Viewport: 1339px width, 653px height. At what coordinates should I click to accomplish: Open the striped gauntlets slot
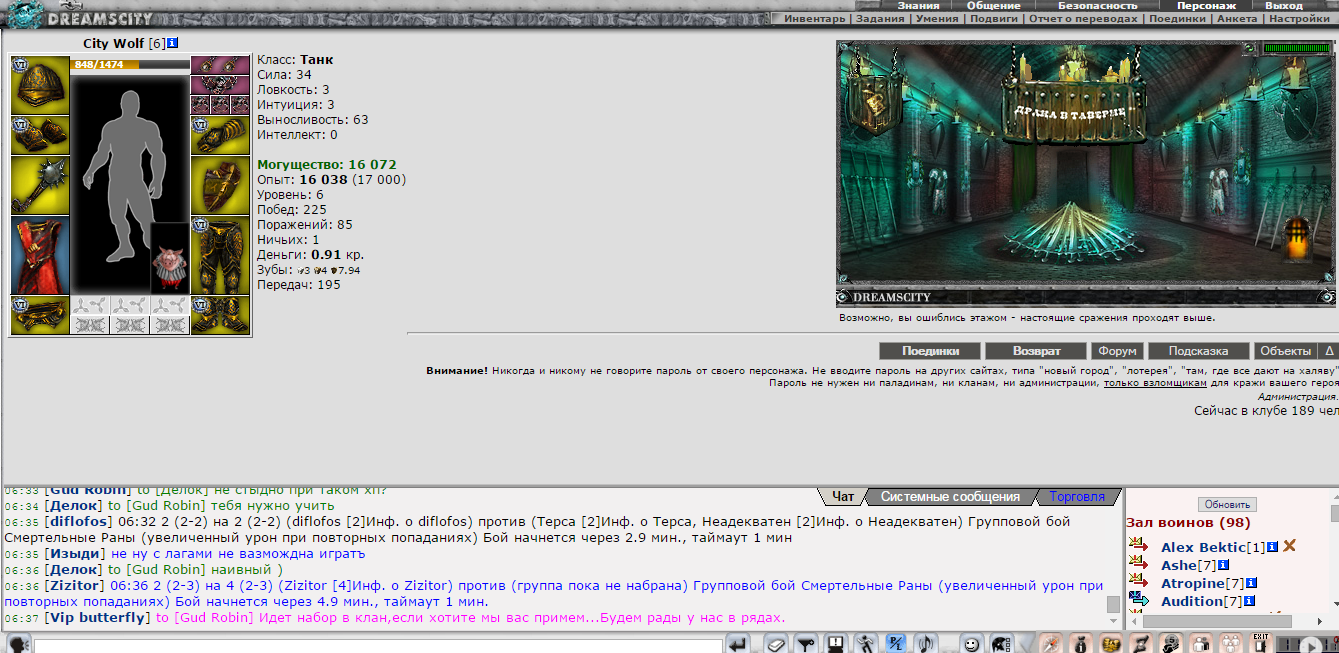(x=220, y=136)
